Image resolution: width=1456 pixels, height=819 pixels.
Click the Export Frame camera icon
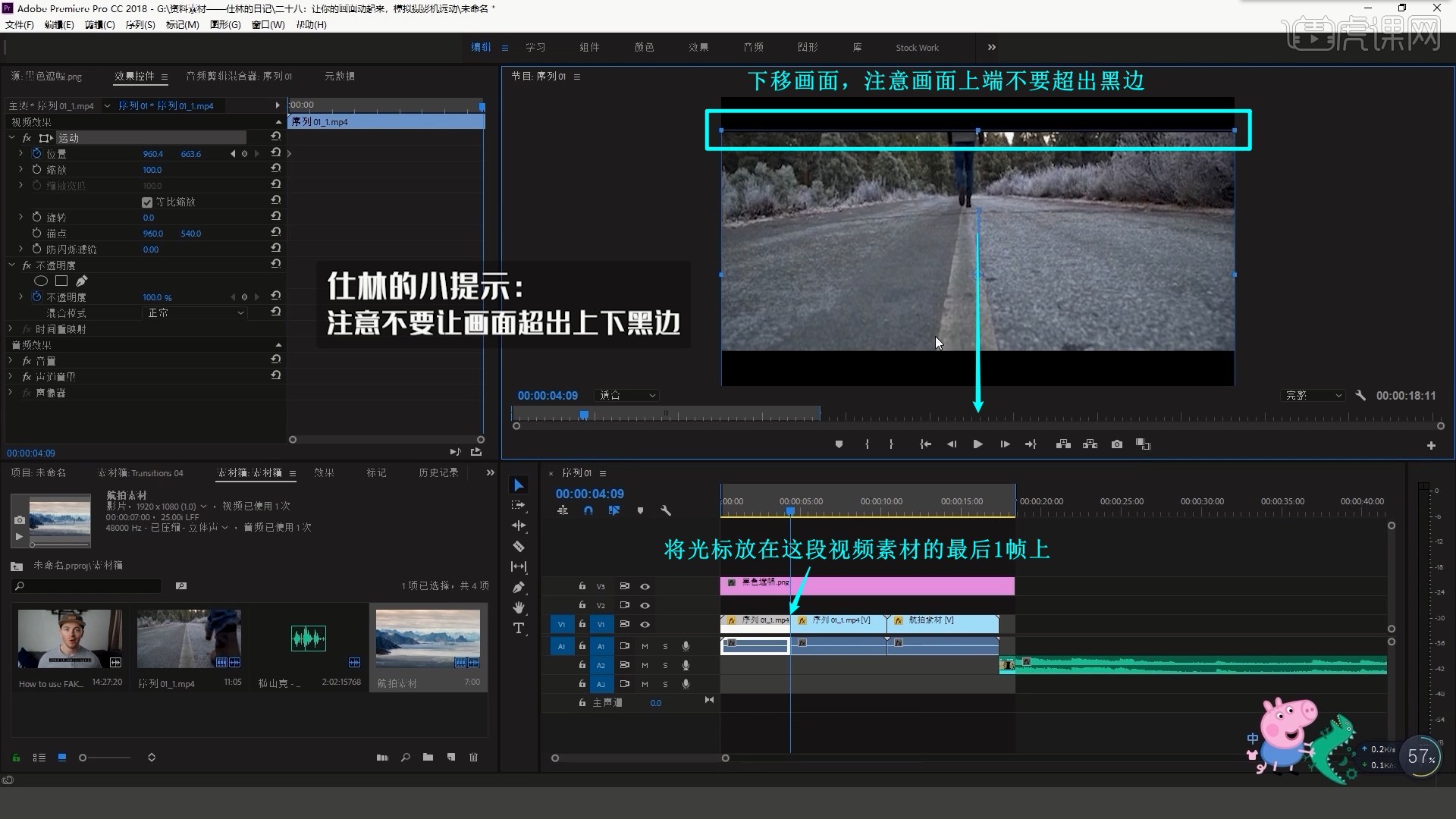pyautogui.click(x=1117, y=444)
